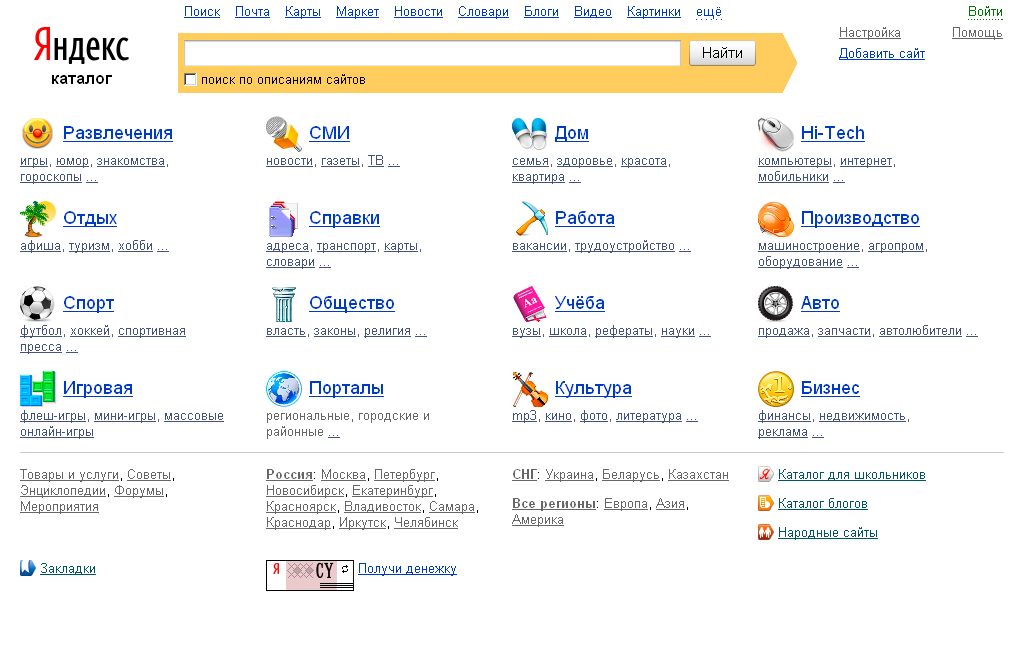Screen dimensions: 1024x660
Task: Click into the catalog search field
Action: coord(432,54)
